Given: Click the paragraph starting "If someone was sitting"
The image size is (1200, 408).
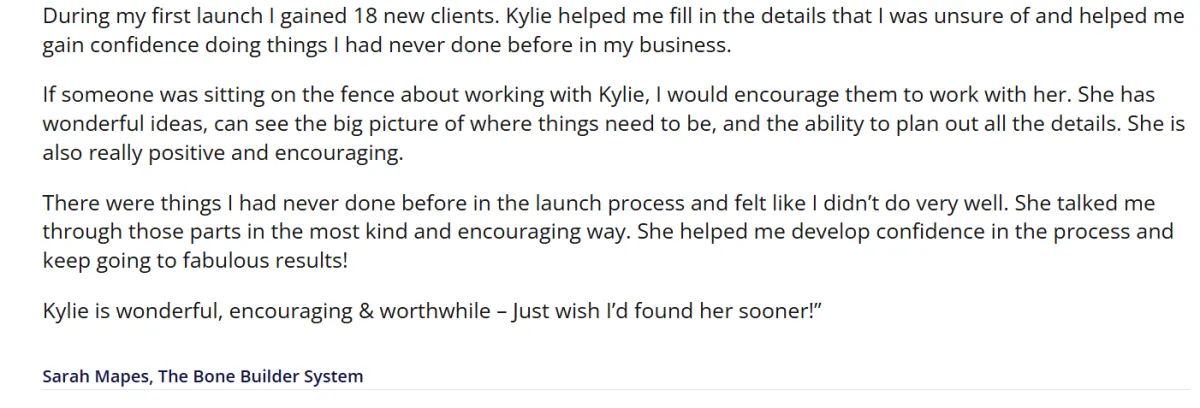Looking at the screenshot, I should (x=613, y=125).
